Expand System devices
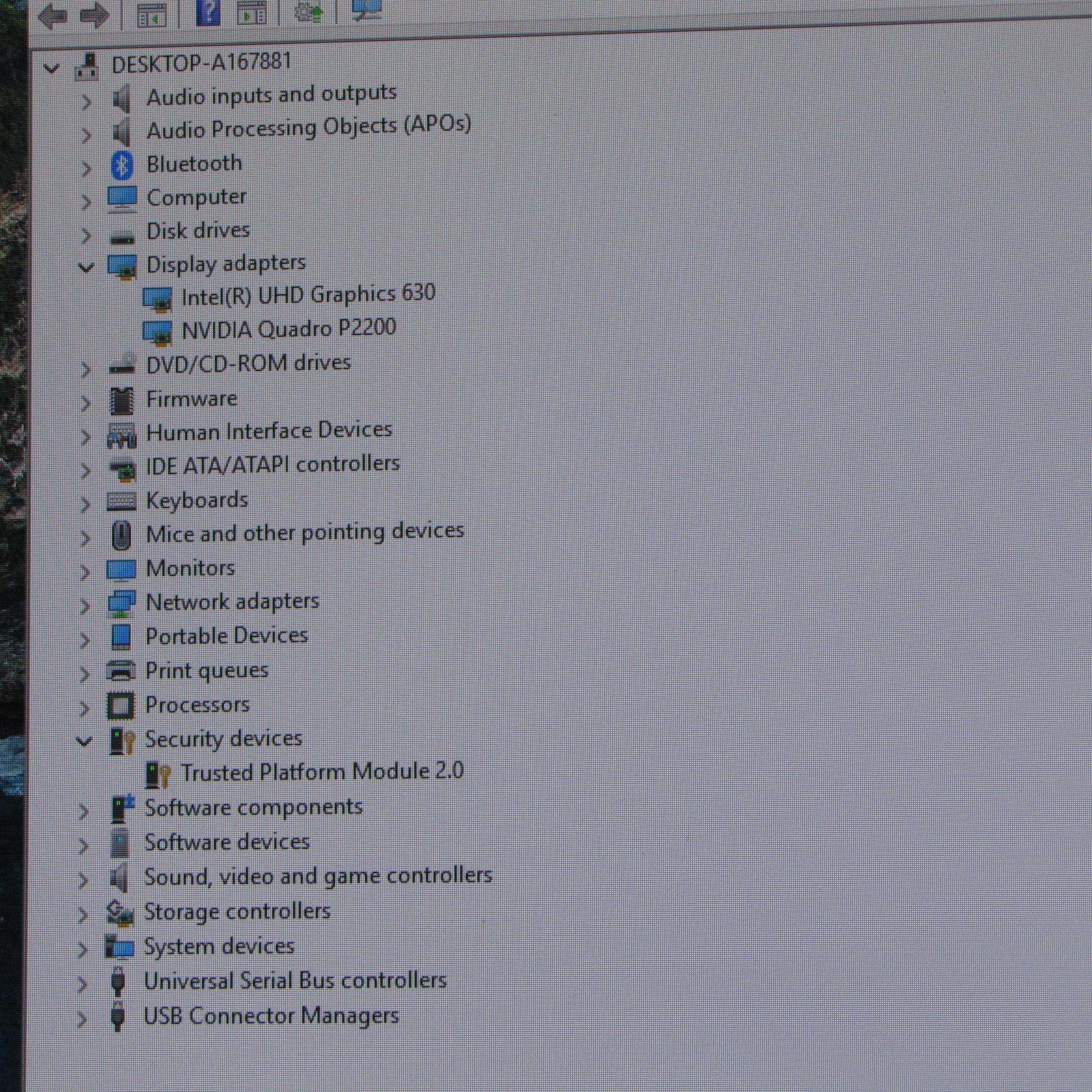1092x1092 pixels. click(x=83, y=950)
